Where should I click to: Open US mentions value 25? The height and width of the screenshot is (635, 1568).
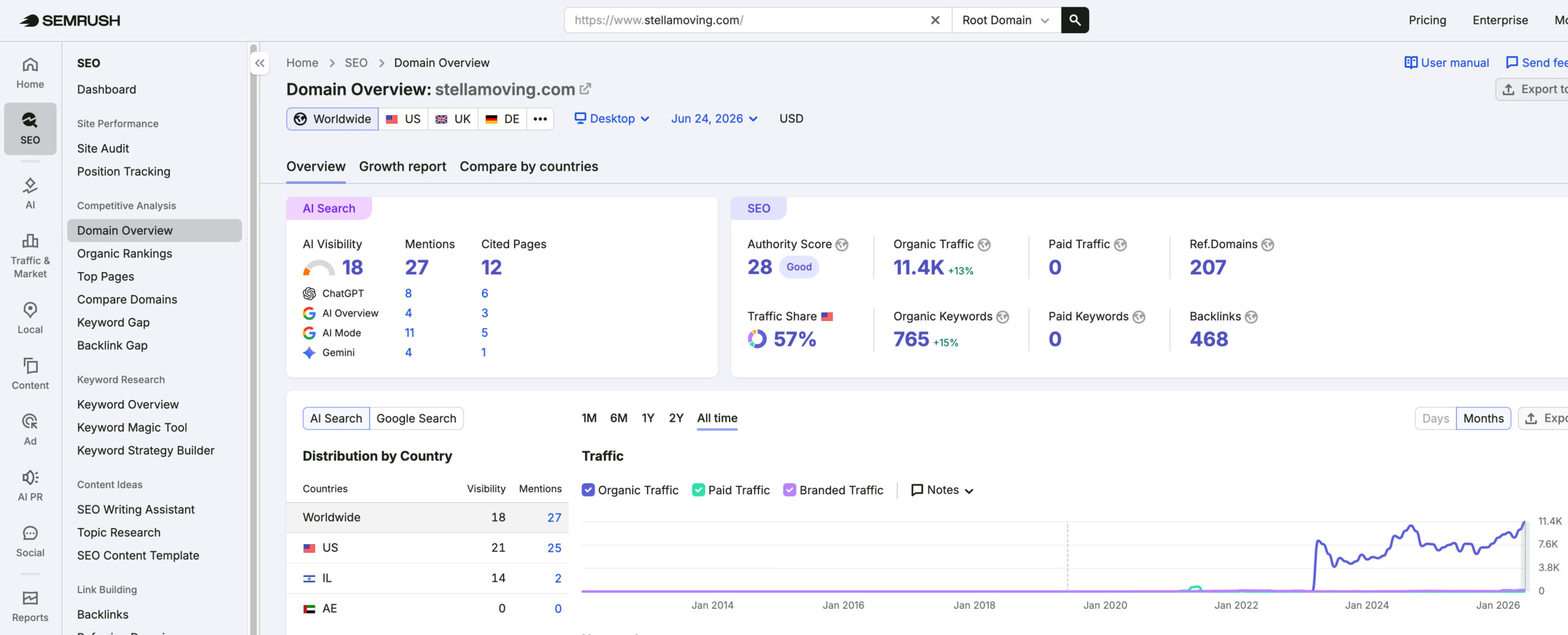tap(554, 548)
